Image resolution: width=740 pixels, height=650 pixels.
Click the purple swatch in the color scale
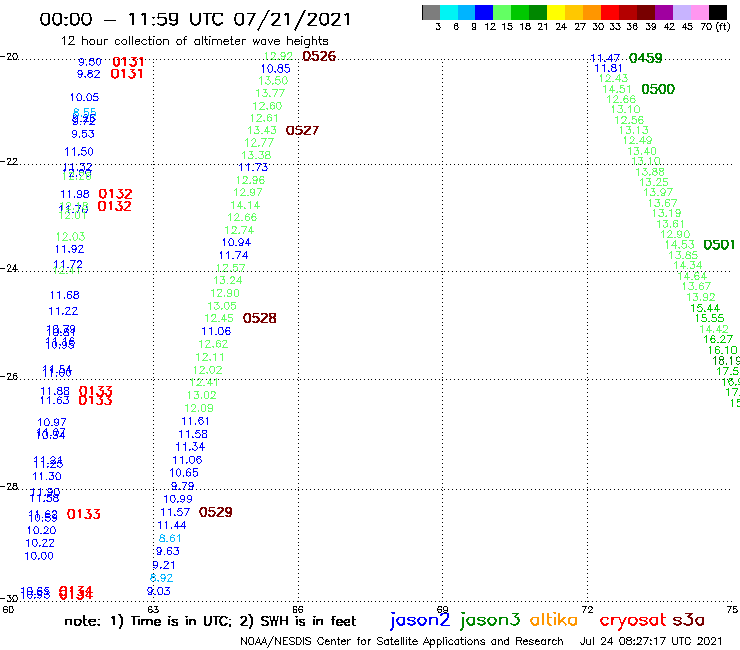coord(664,12)
